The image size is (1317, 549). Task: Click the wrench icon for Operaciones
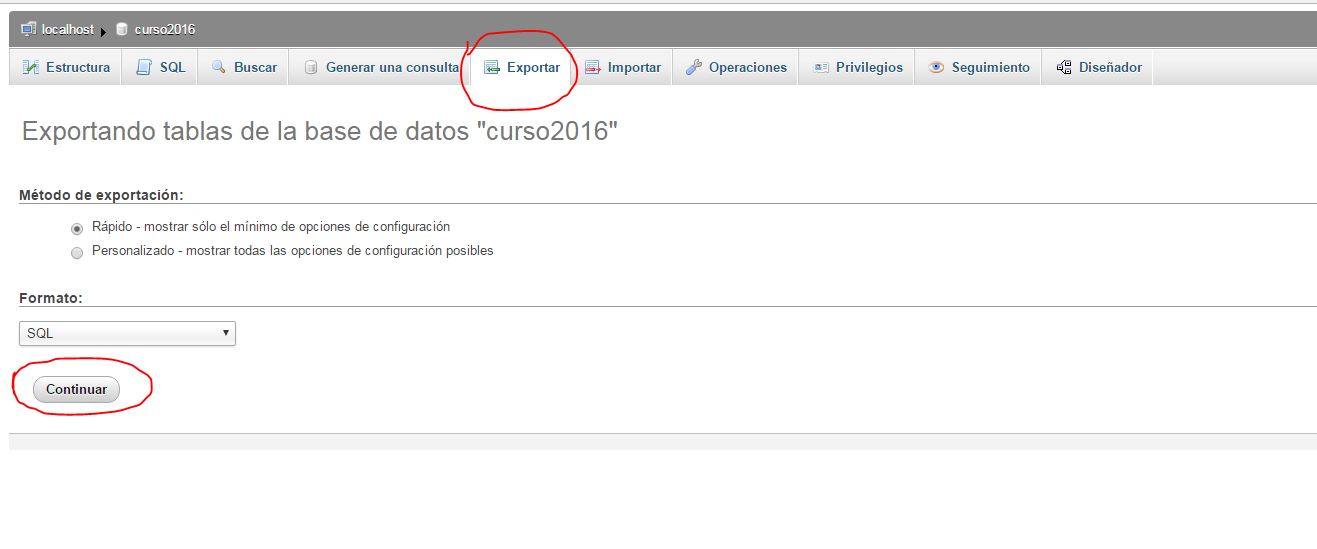click(693, 68)
